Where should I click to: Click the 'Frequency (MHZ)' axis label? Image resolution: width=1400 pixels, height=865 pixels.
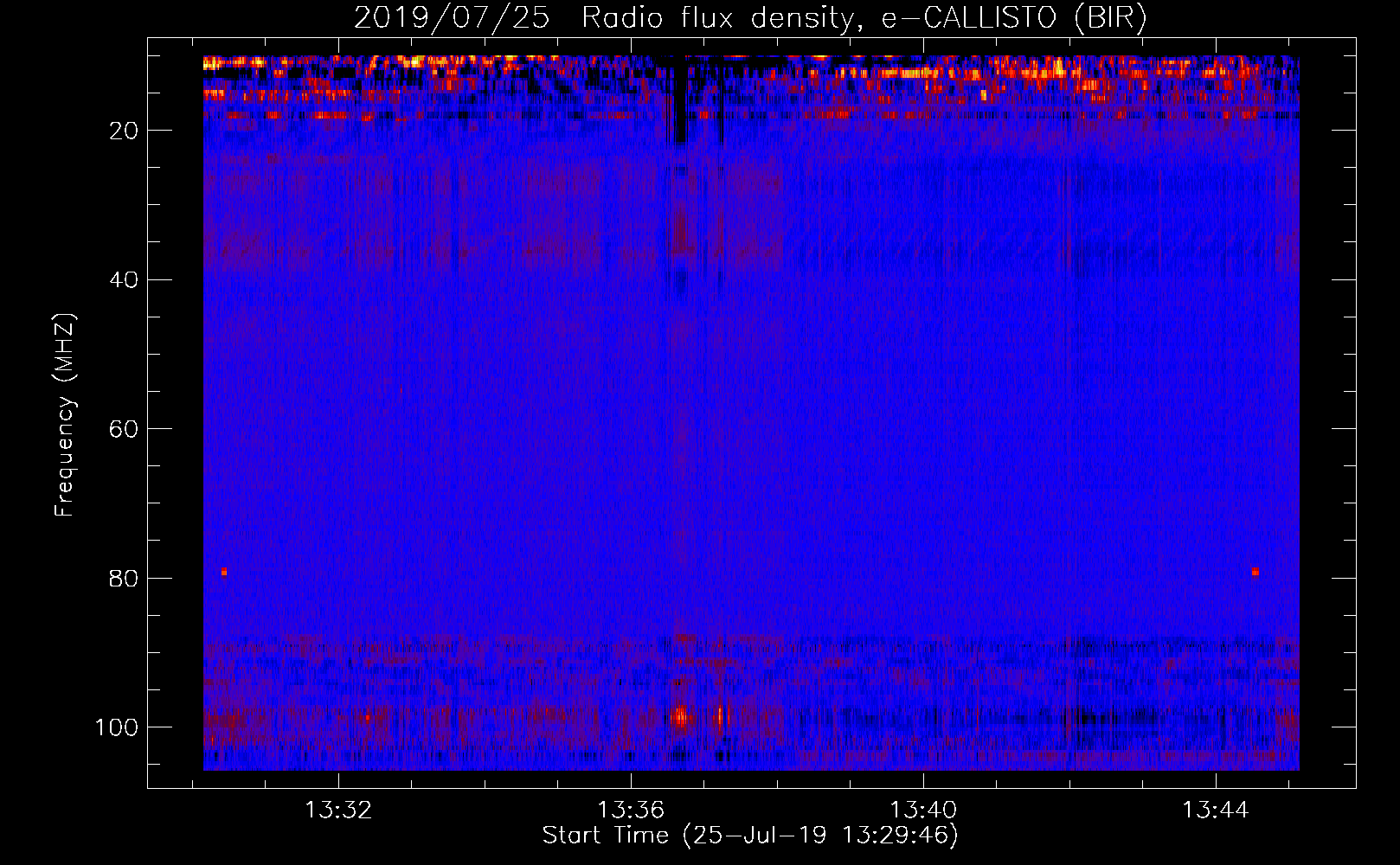(65, 414)
